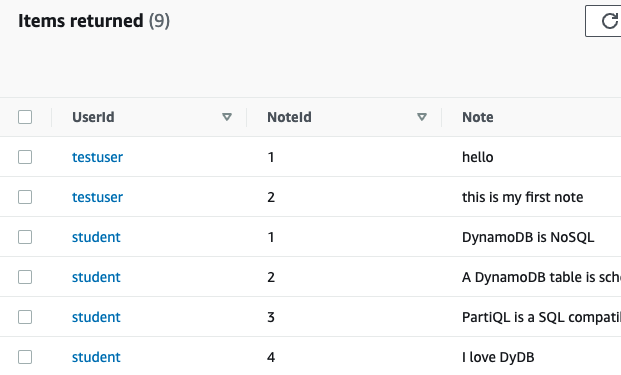Select checkbox for student note 1 row
This screenshot has width=621, height=375.
click(x=25, y=237)
